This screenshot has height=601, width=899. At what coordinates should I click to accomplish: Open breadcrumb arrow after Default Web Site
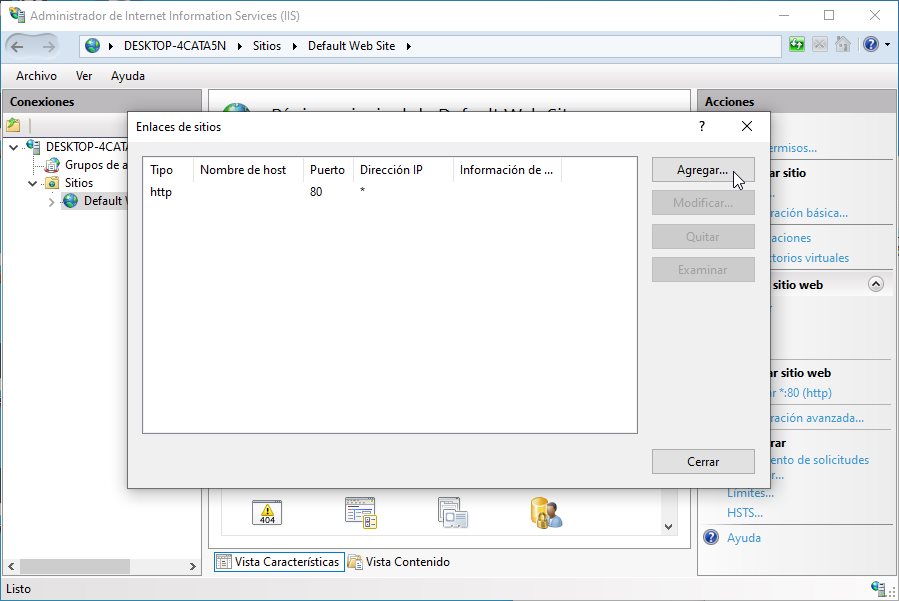tap(409, 46)
